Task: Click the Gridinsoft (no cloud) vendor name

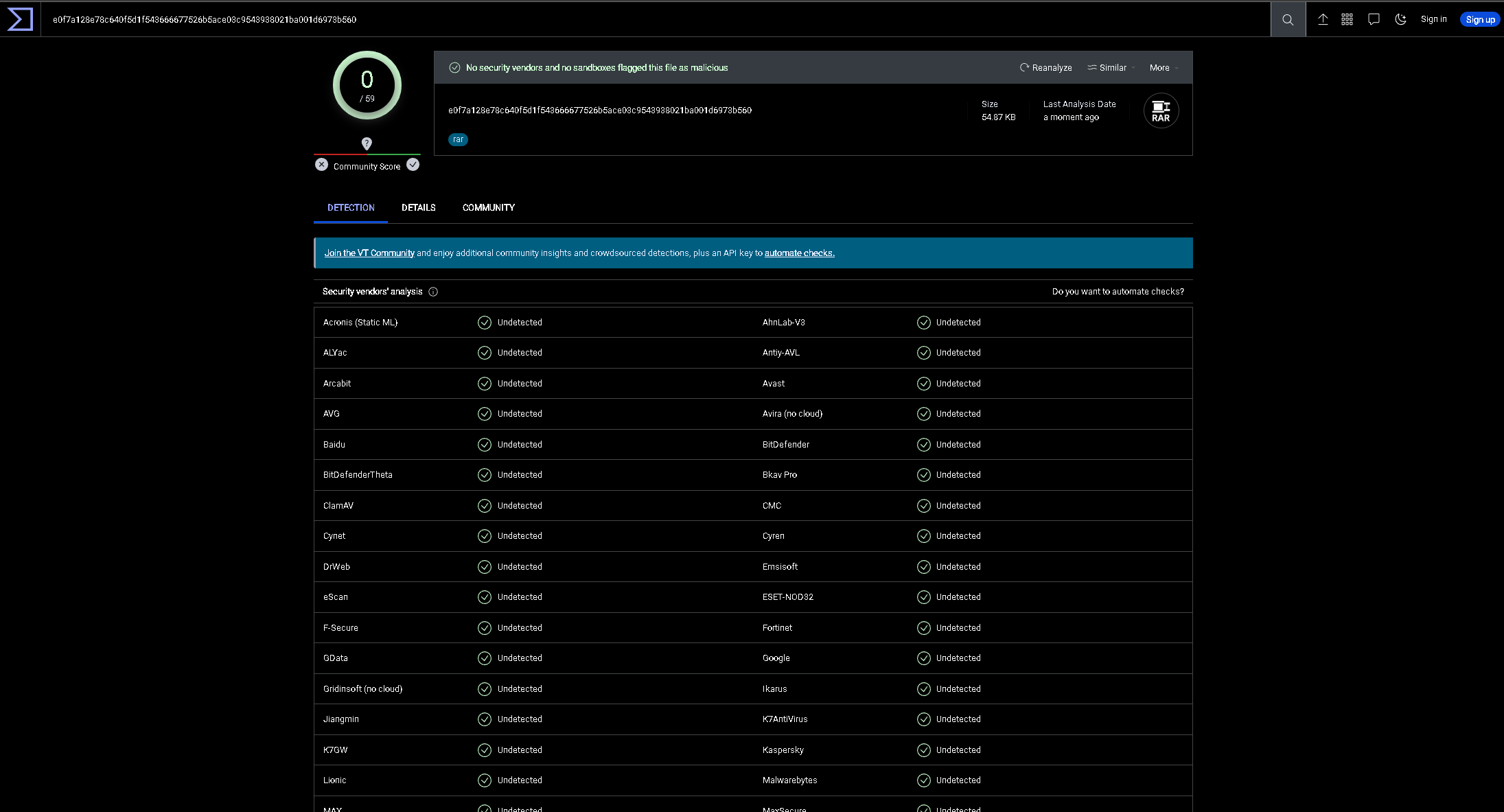Action: click(363, 689)
